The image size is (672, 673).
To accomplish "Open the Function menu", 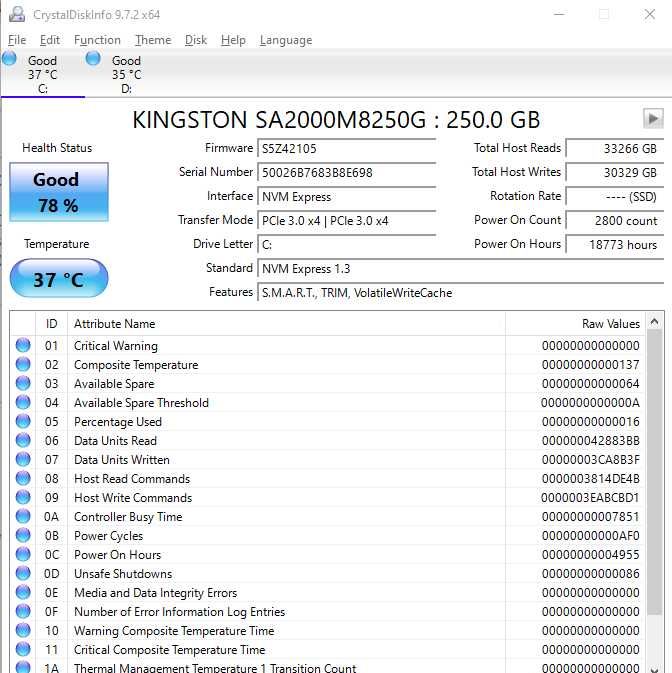I will click(x=97, y=40).
